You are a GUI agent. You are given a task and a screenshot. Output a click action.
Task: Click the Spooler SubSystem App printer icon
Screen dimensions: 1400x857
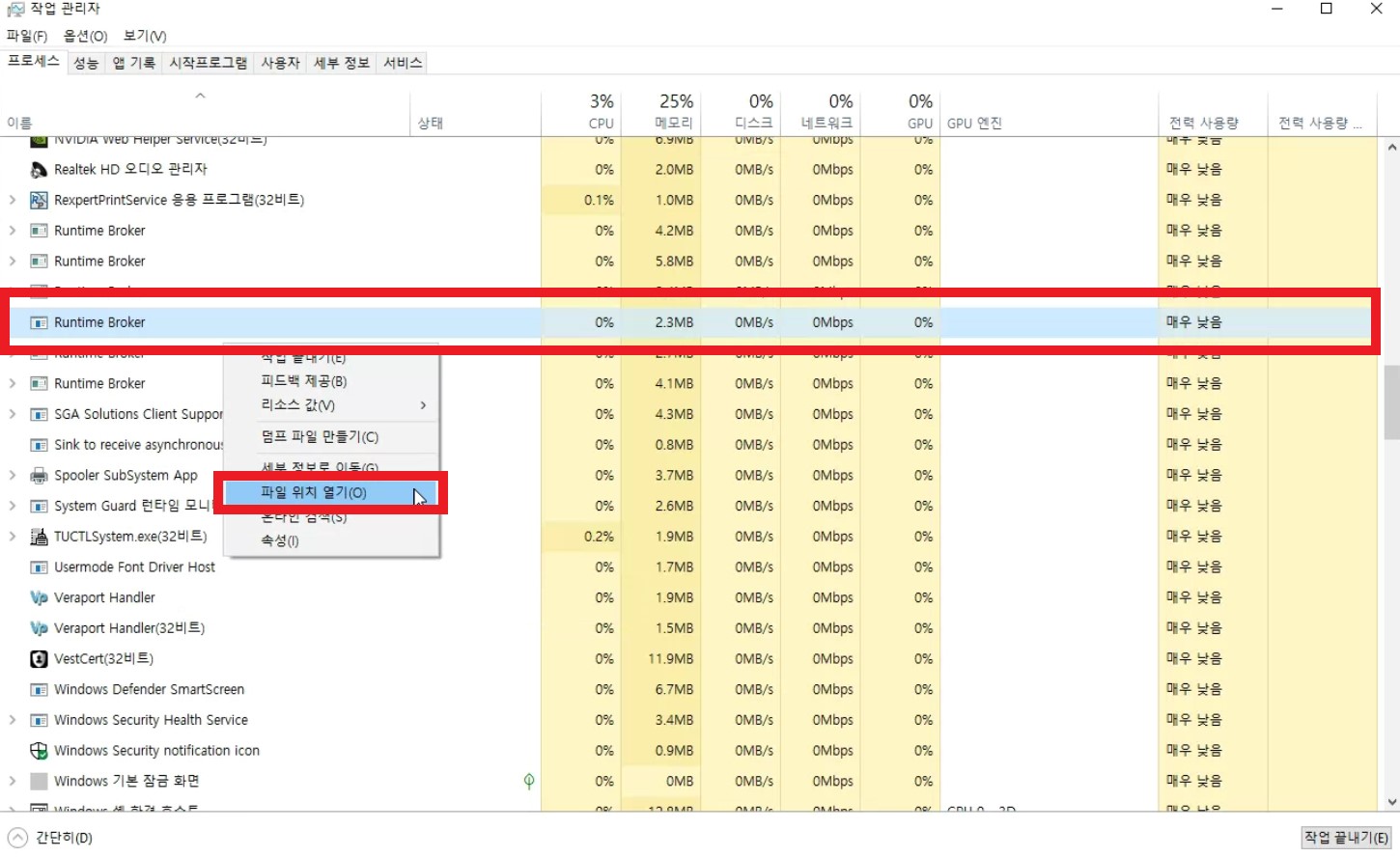pyautogui.click(x=39, y=476)
